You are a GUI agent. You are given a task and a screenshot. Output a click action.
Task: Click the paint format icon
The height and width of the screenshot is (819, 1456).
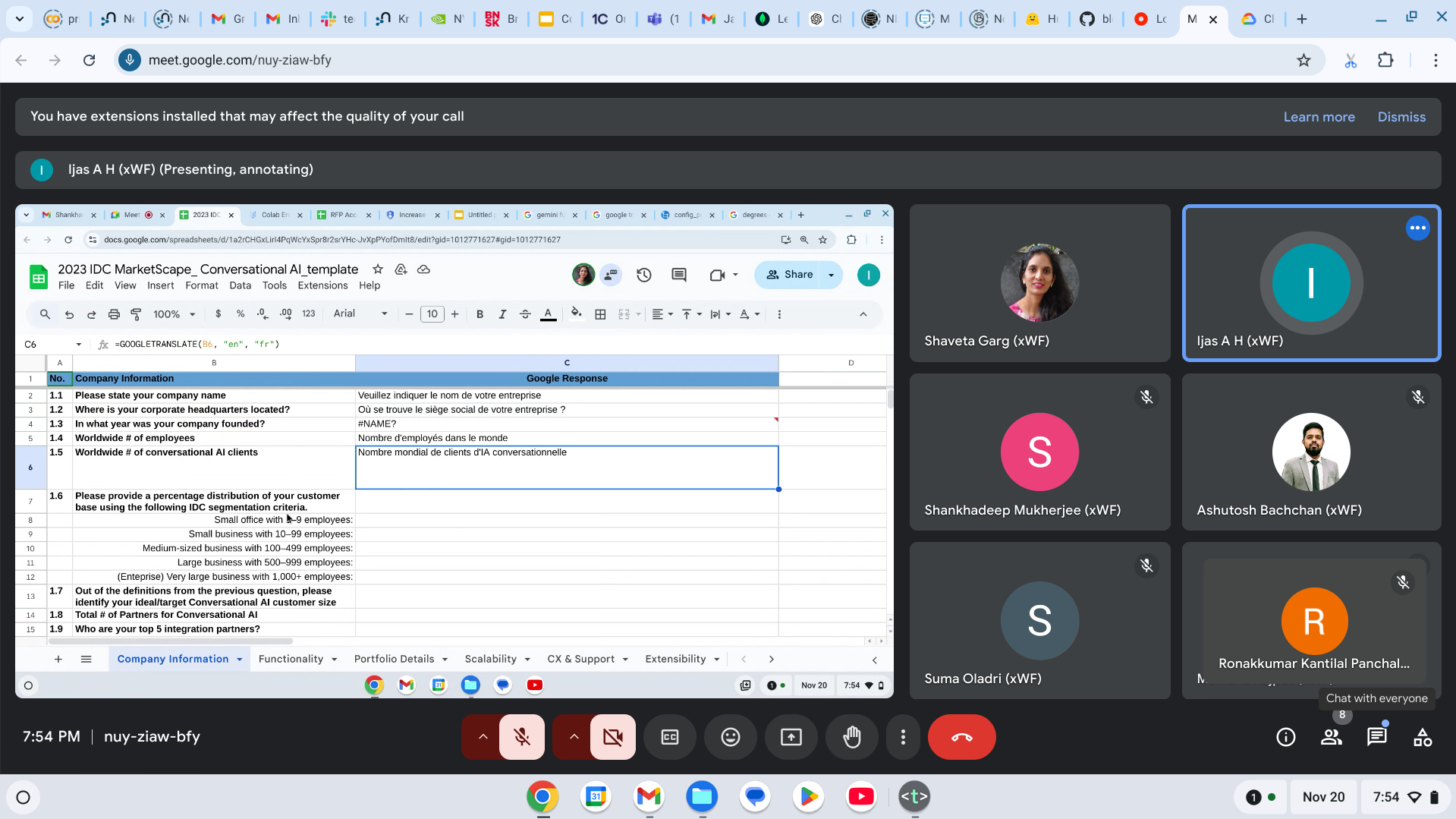(x=137, y=314)
